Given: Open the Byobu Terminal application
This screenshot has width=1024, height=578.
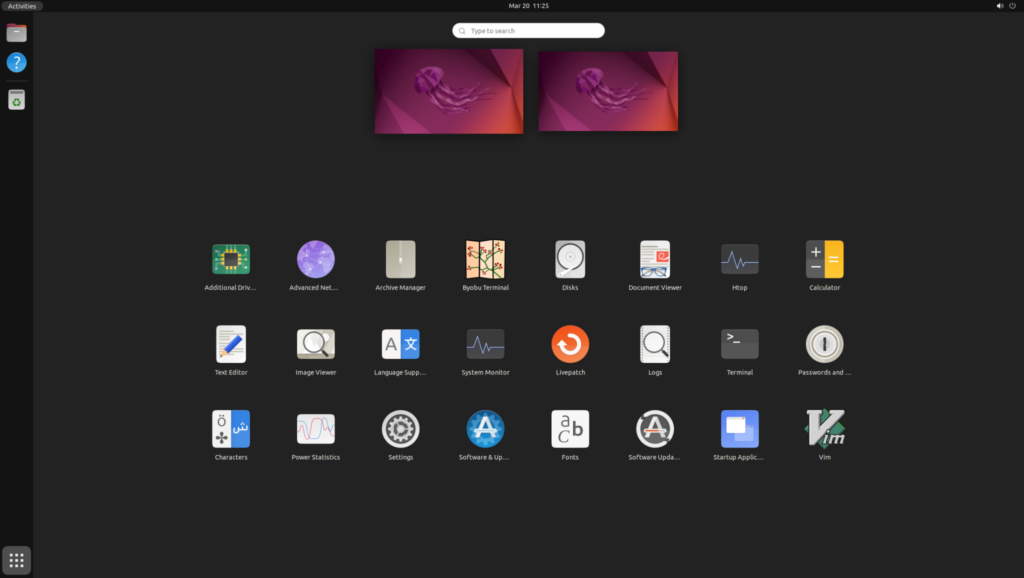Looking at the screenshot, I should (485, 258).
